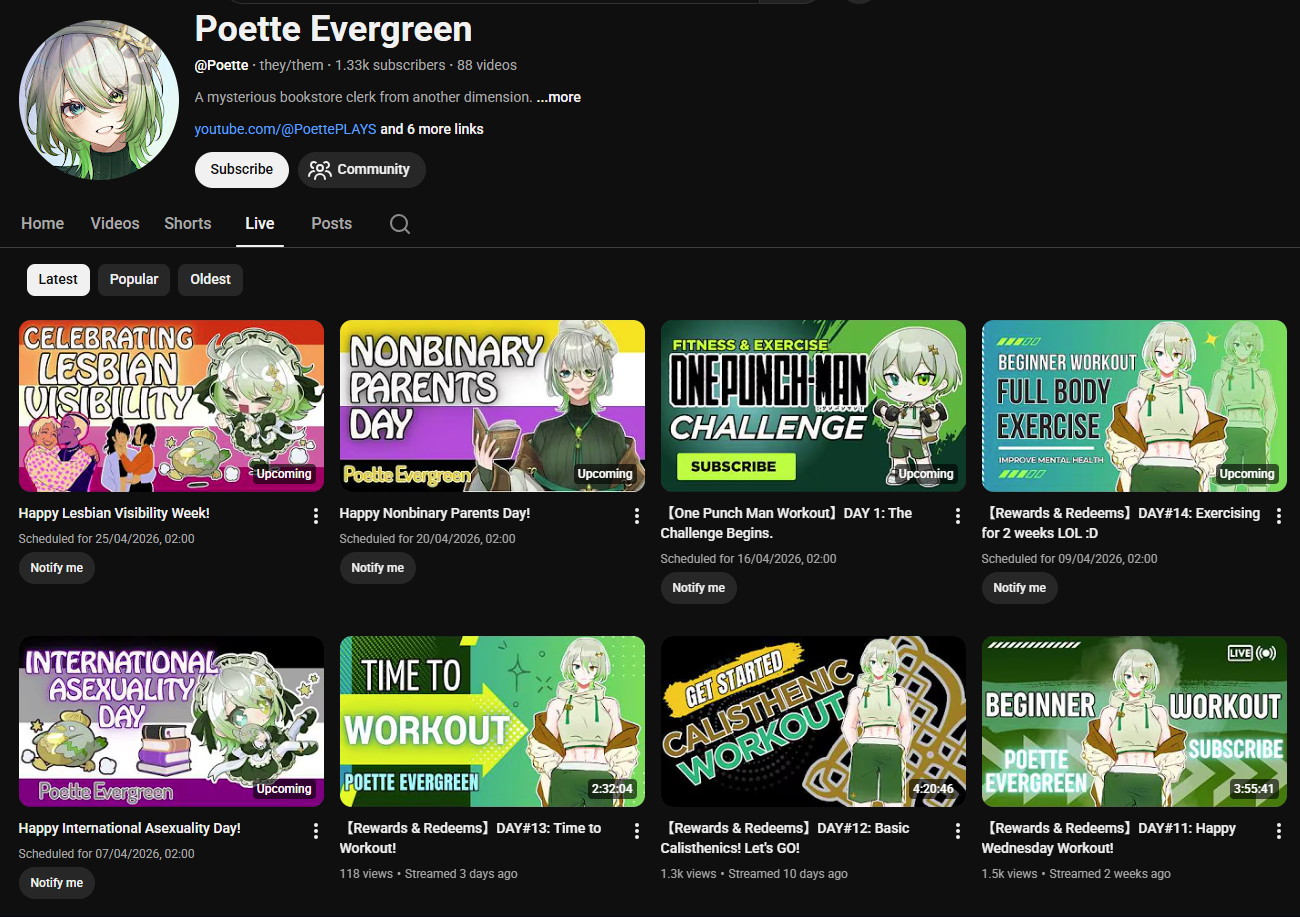Click Notify me for International Asexuality Day

coord(57,883)
